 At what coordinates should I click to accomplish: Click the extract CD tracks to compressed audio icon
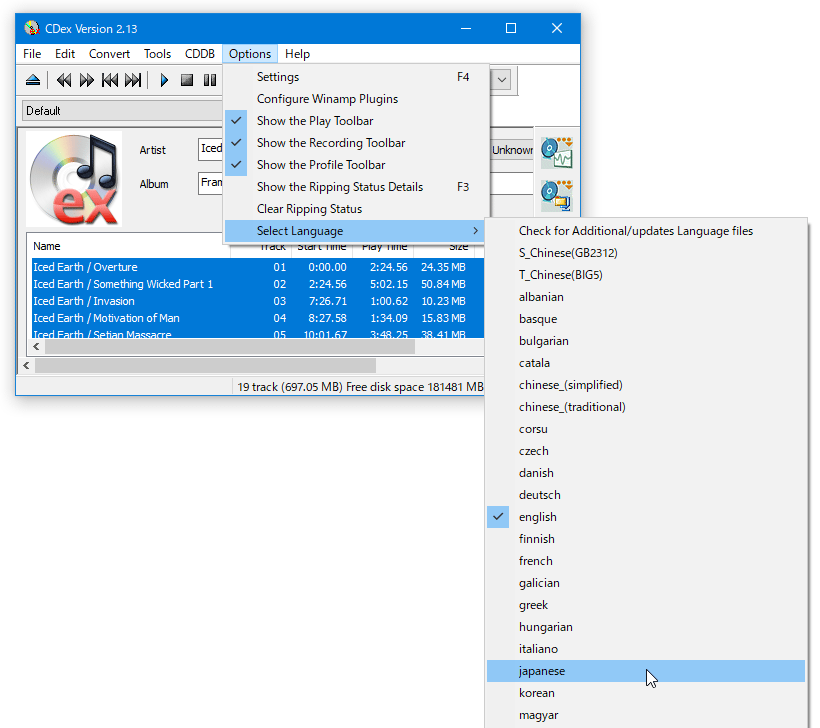[x=557, y=196]
